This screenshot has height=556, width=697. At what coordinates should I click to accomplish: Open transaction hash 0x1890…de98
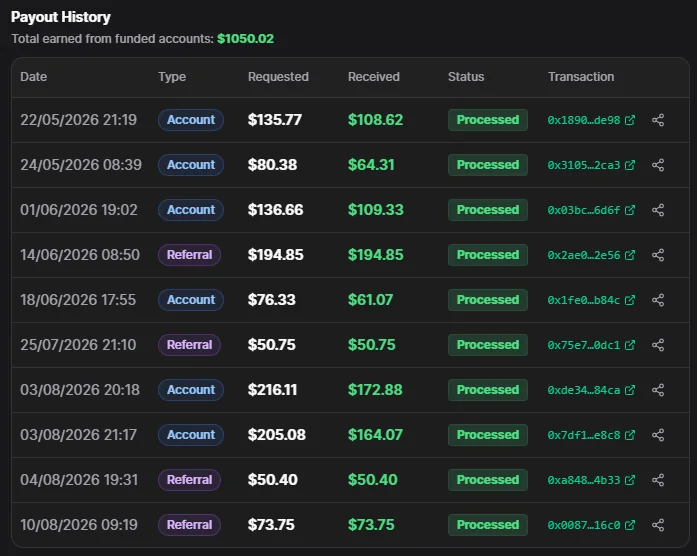pos(584,120)
